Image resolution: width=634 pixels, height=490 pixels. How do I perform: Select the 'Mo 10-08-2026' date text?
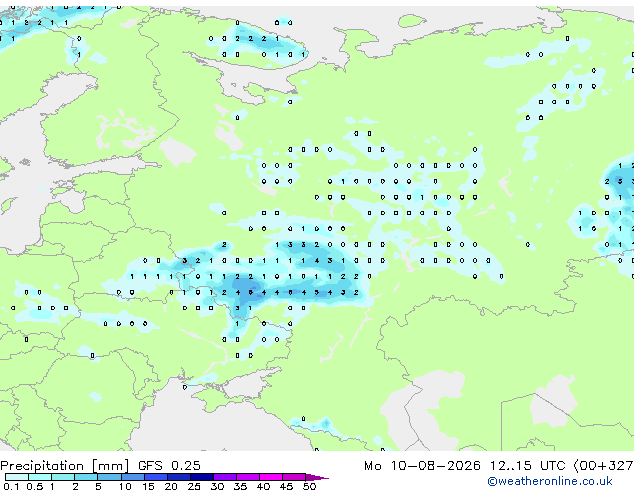click(x=422, y=465)
